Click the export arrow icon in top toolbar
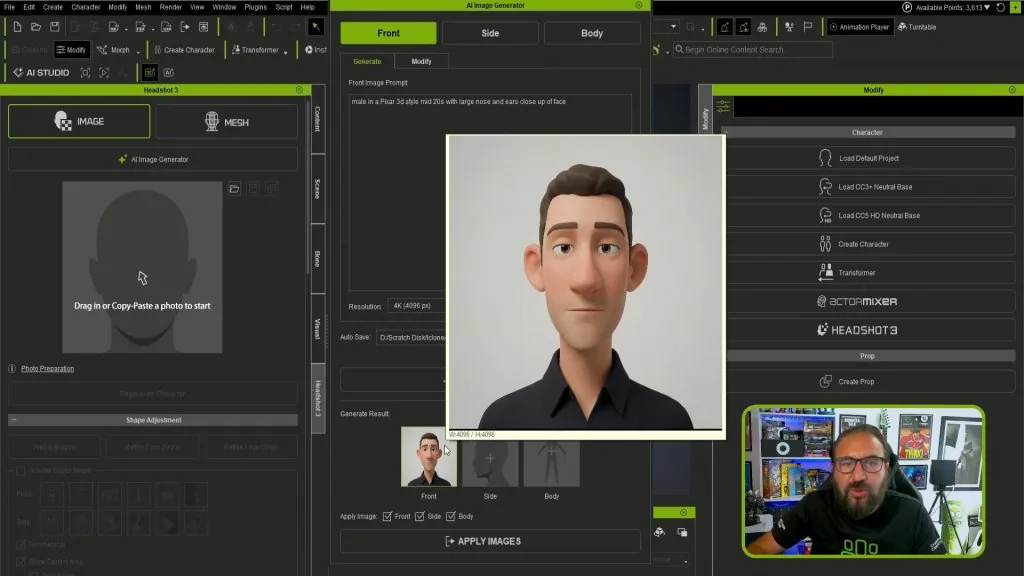Image resolution: width=1024 pixels, height=576 pixels. point(185,27)
